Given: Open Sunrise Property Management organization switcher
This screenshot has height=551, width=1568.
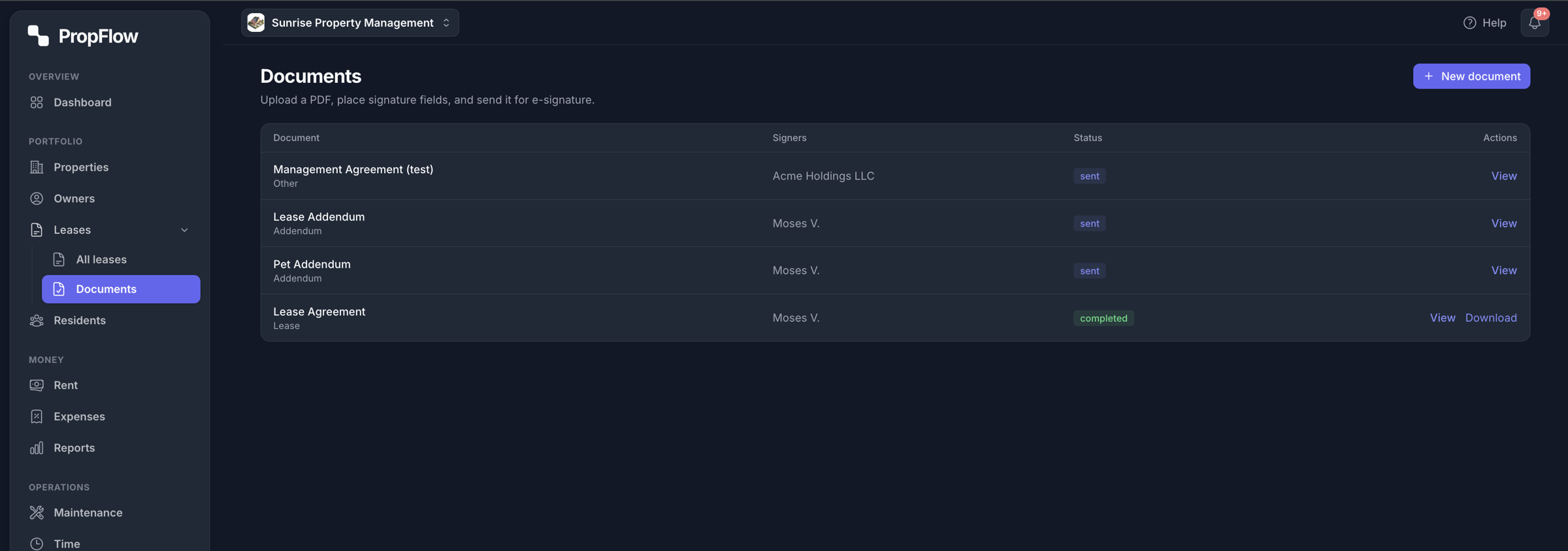Looking at the screenshot, I should click(350, 23).
